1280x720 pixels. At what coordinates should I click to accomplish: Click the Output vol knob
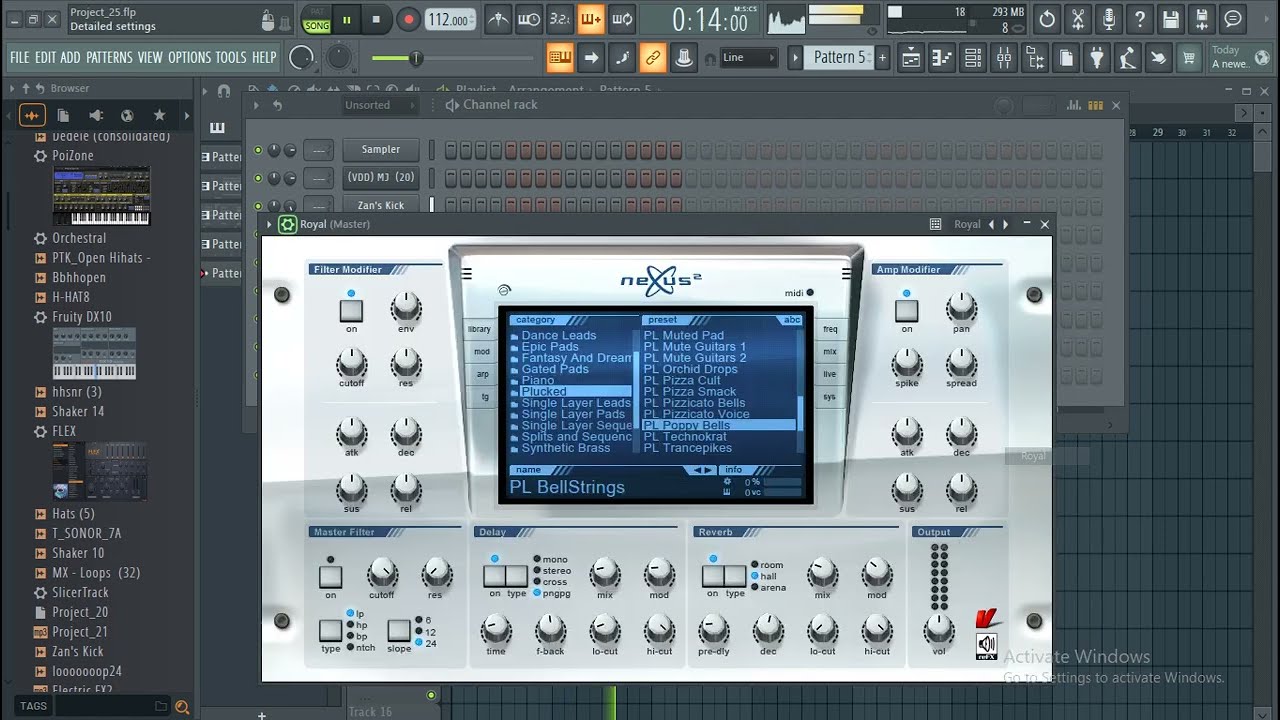pos(938,628)
